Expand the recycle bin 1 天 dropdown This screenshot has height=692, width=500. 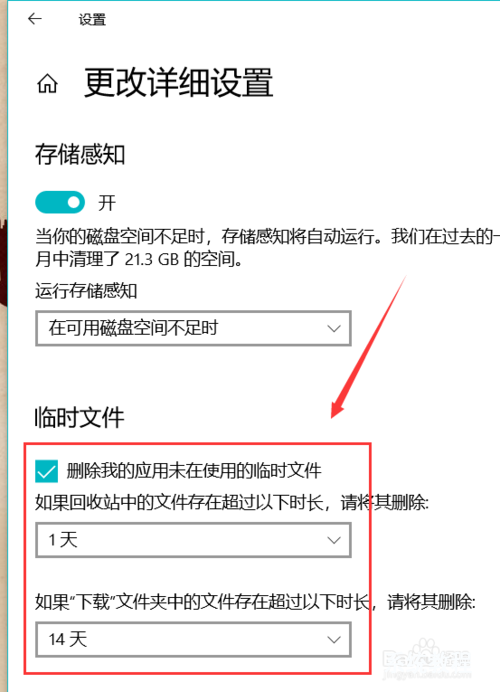[193, 540]
